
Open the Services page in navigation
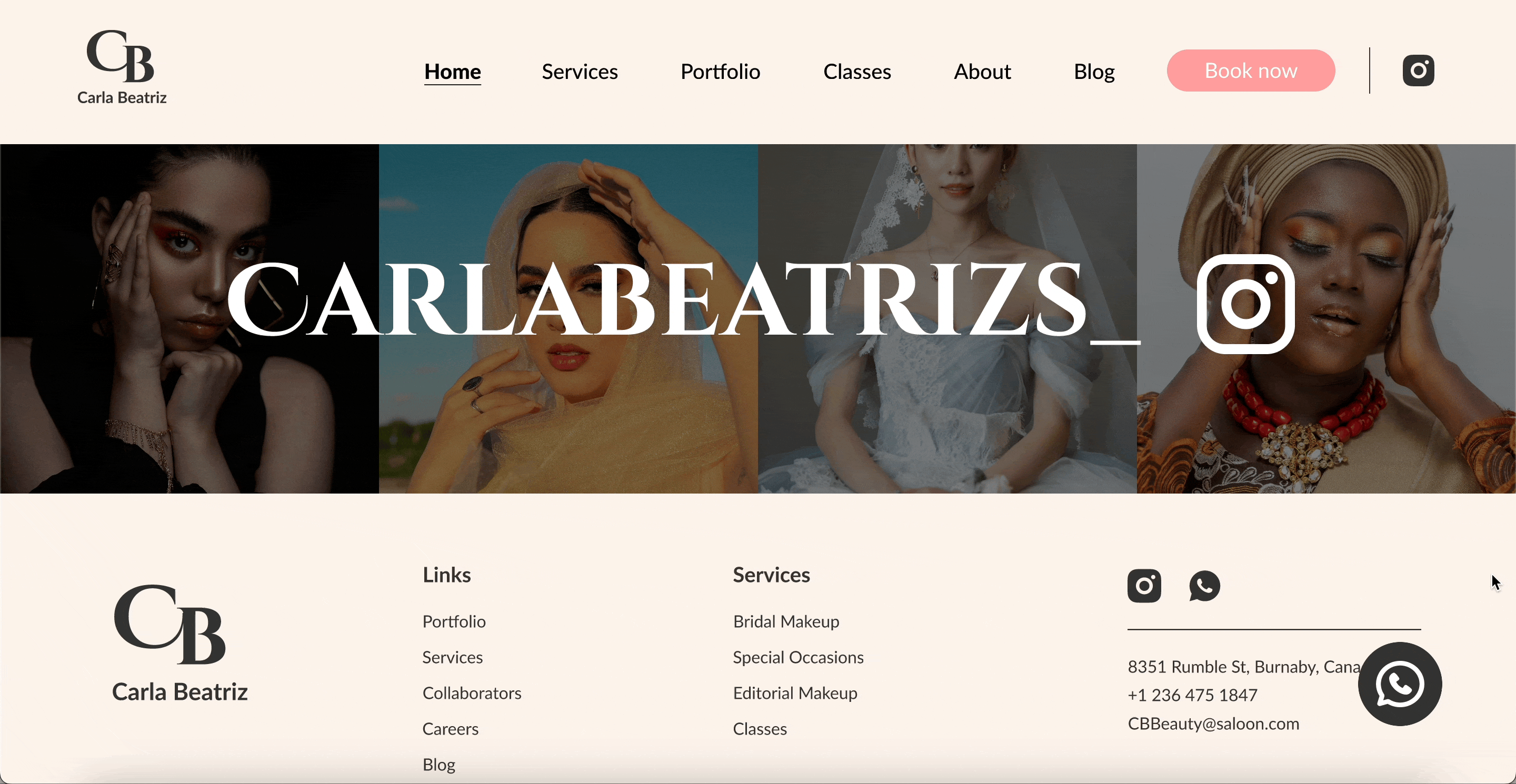[580, 72]
